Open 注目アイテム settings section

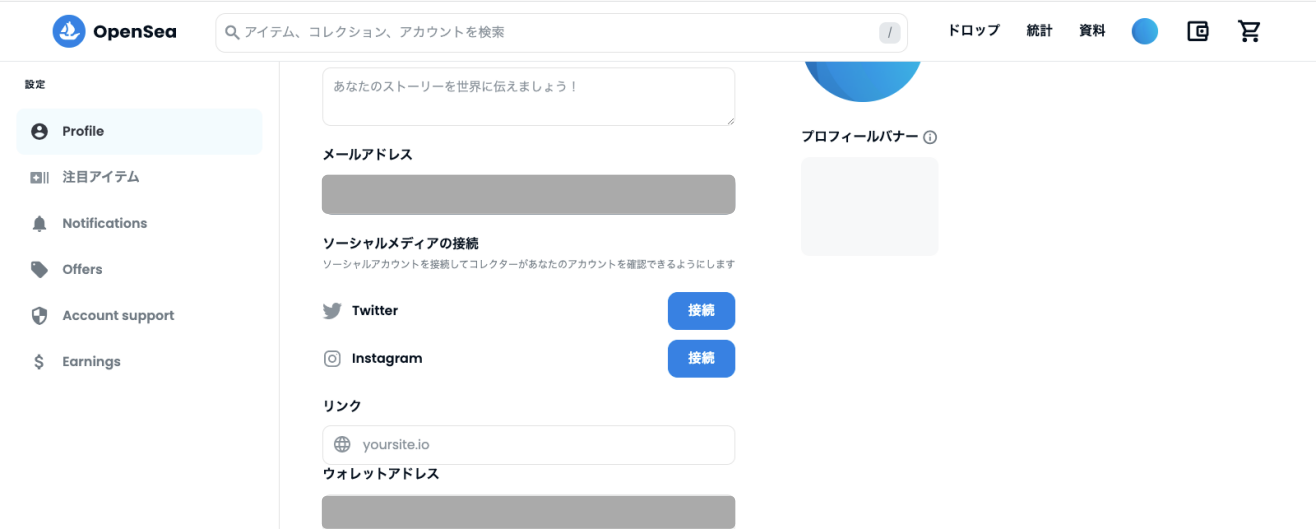(100, 177)
